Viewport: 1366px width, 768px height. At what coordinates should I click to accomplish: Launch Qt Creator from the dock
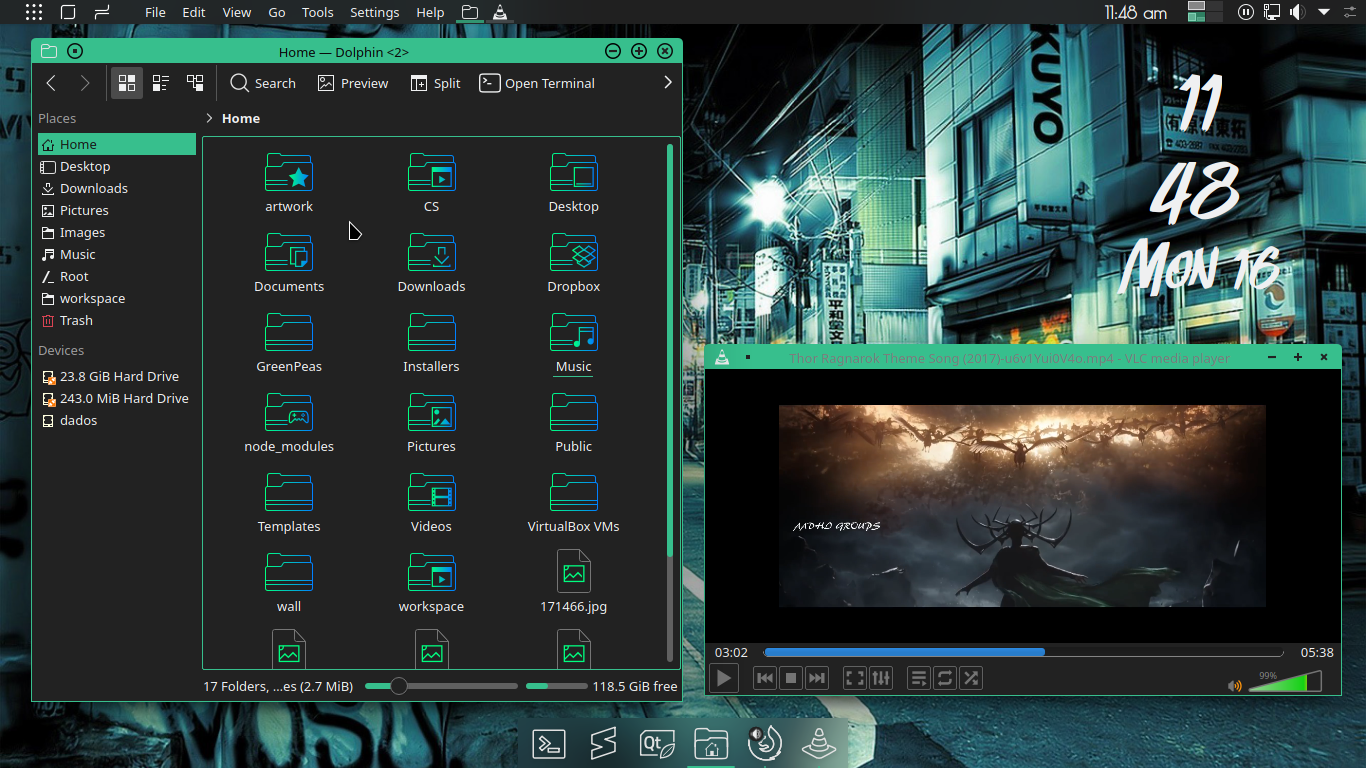(657, 743)
